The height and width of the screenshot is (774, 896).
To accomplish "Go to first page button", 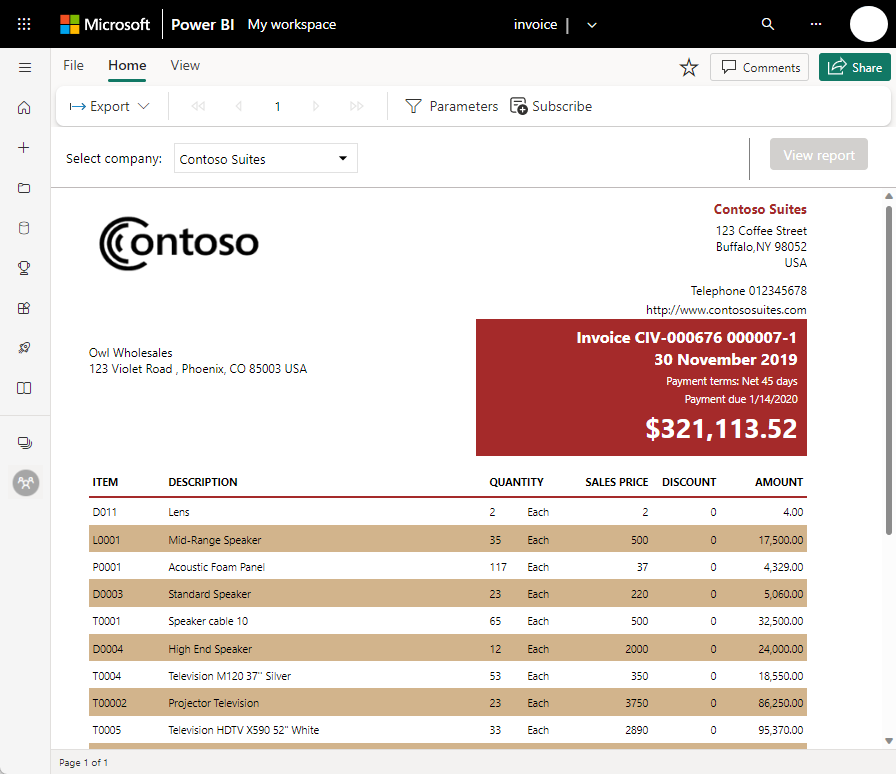I will [x=198, y=106].
